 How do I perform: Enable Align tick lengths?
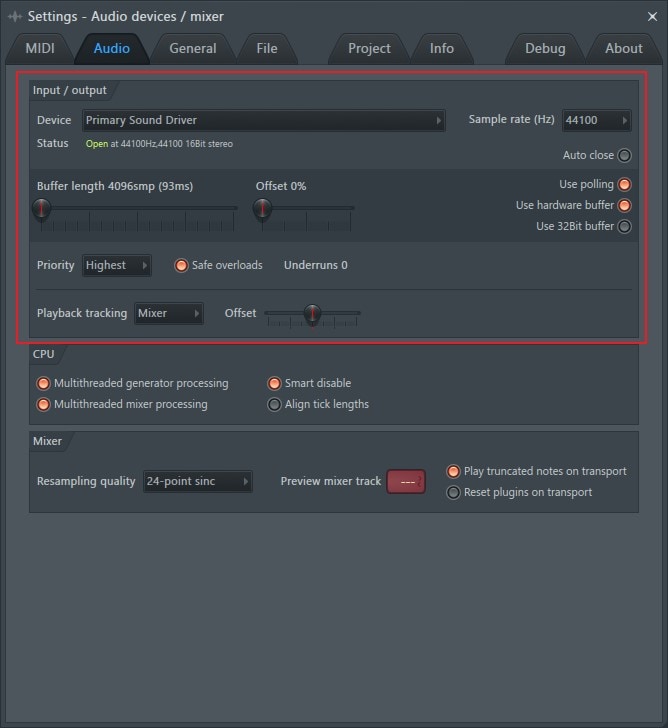coord(274,404)
